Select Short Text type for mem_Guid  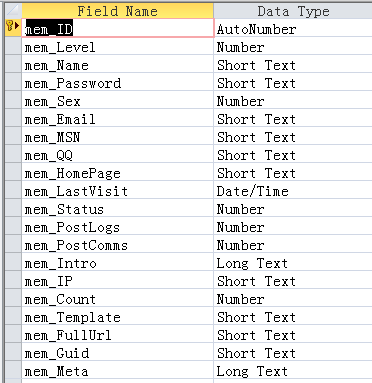pyautogui.click(x=293, y=353)
